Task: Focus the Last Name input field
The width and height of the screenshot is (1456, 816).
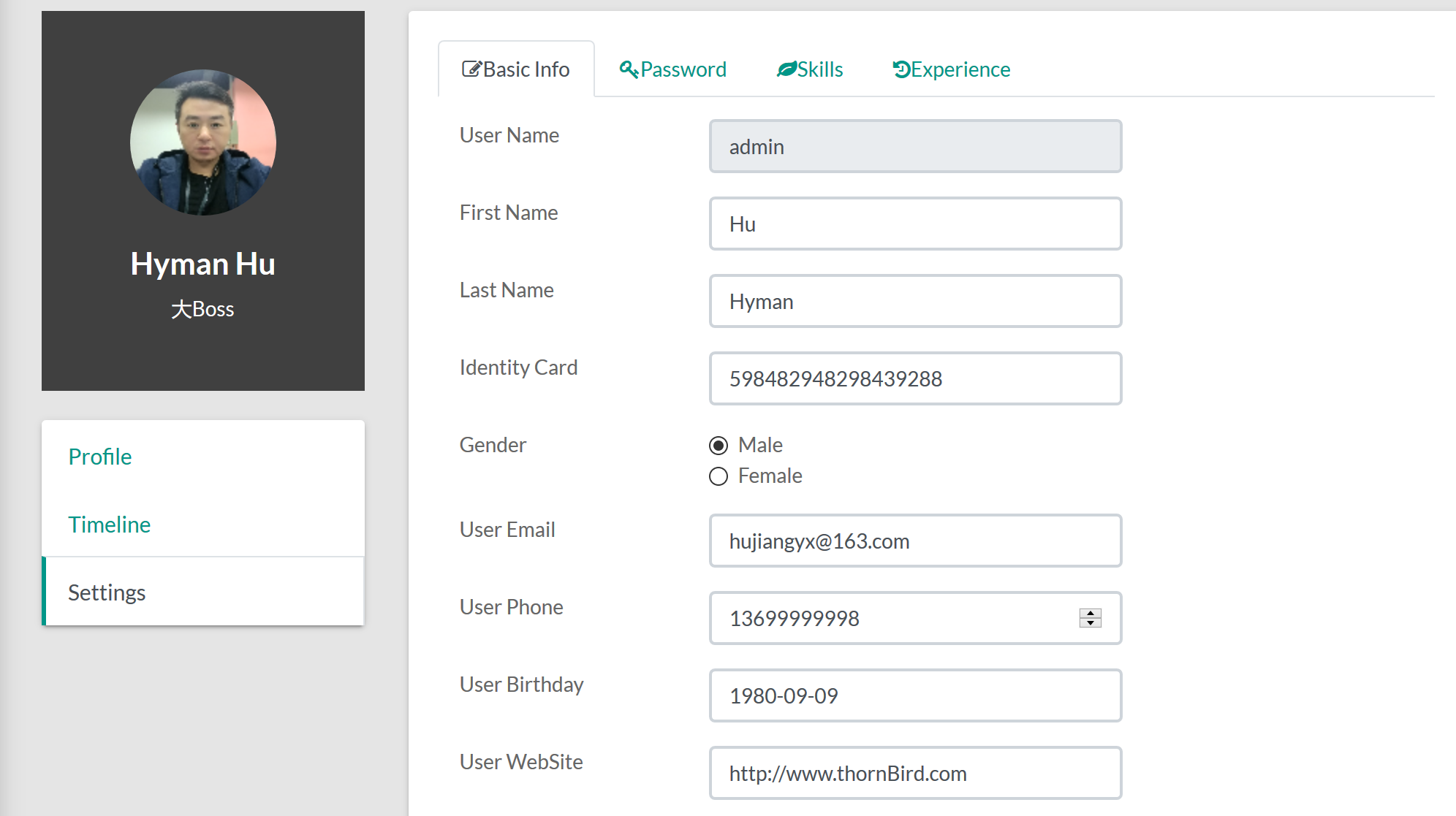Action: (x=915, y=301)
